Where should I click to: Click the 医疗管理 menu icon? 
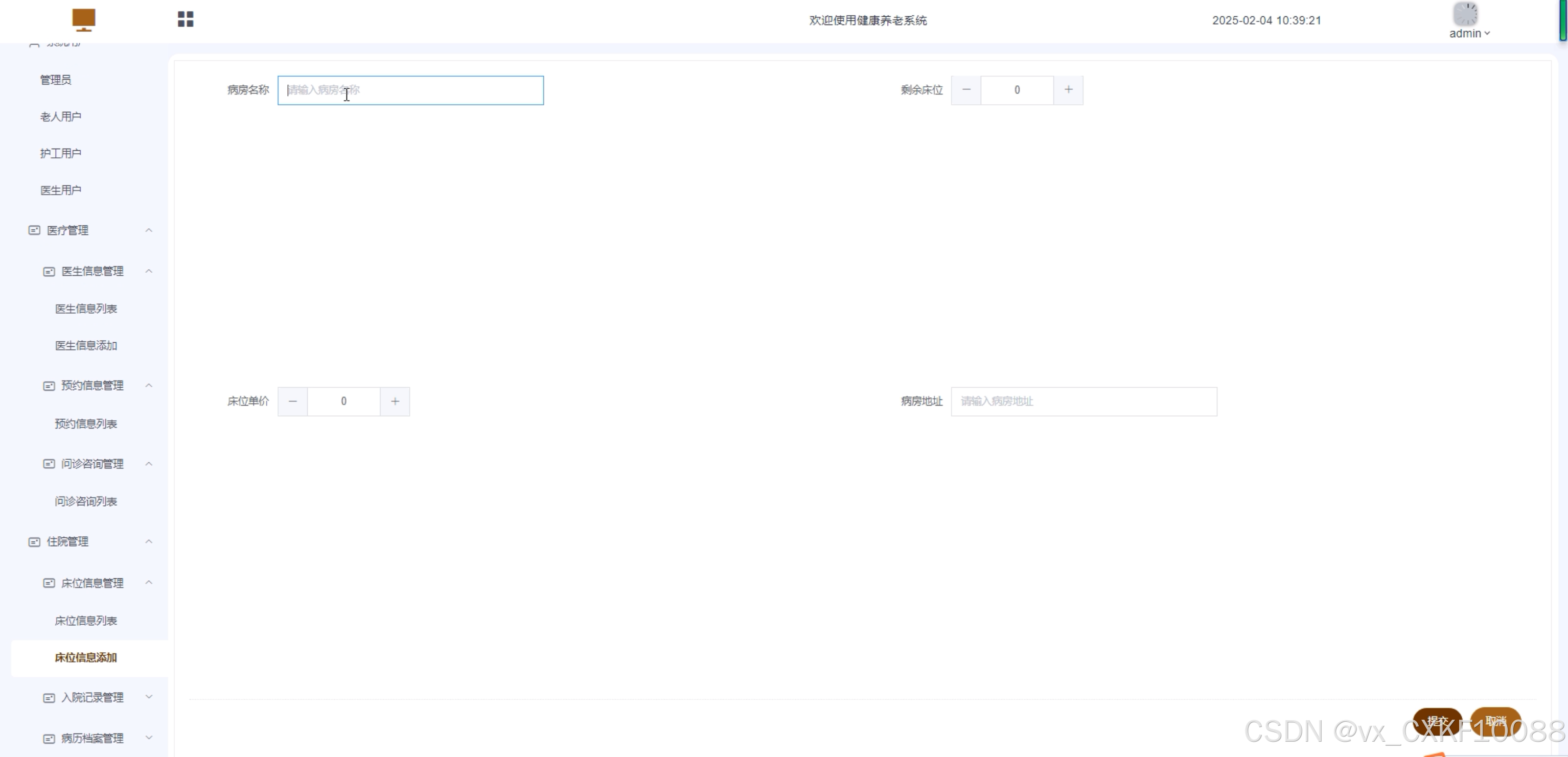coord(34,231)
